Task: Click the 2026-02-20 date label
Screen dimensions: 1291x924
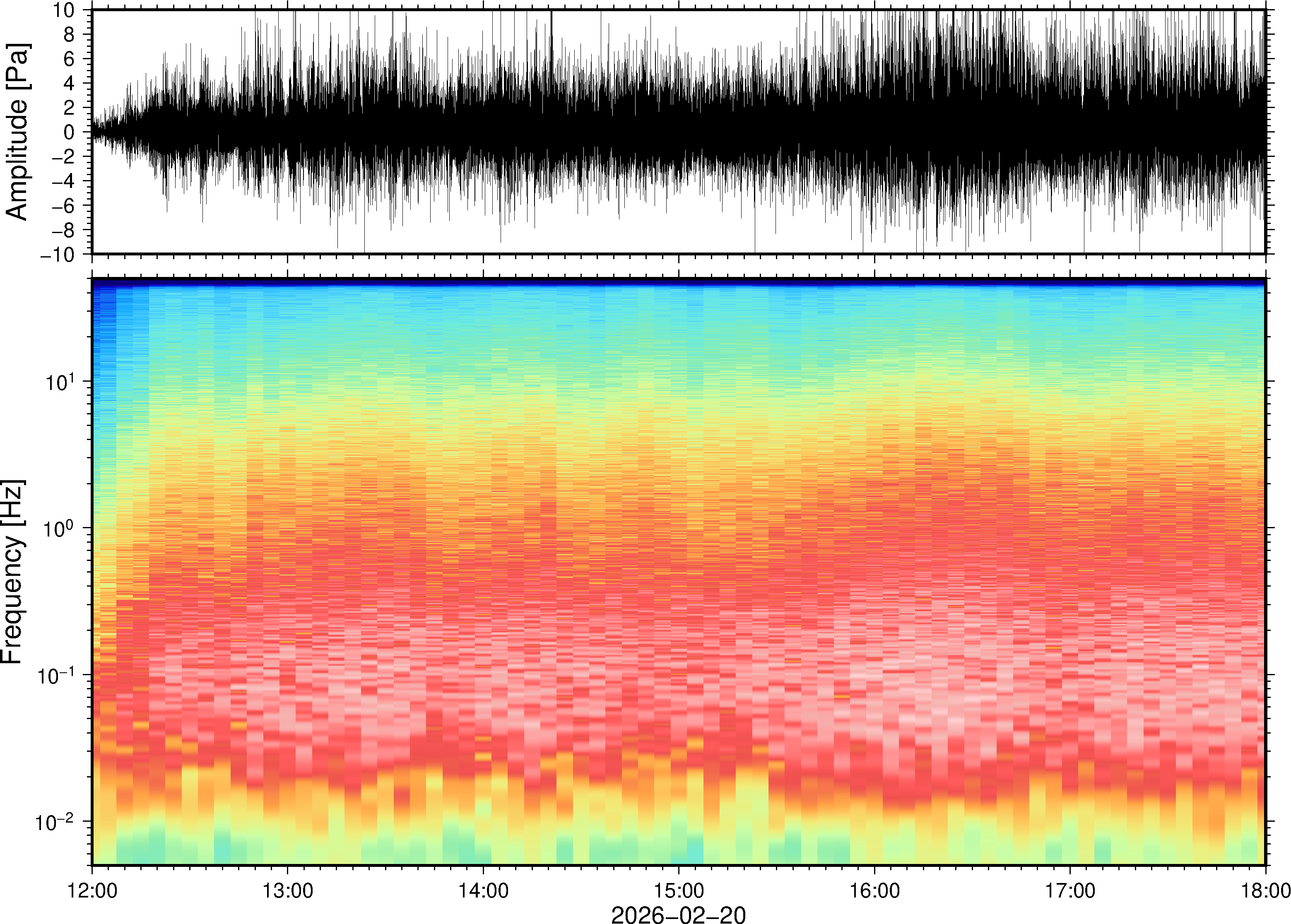Action: [678, 914]
